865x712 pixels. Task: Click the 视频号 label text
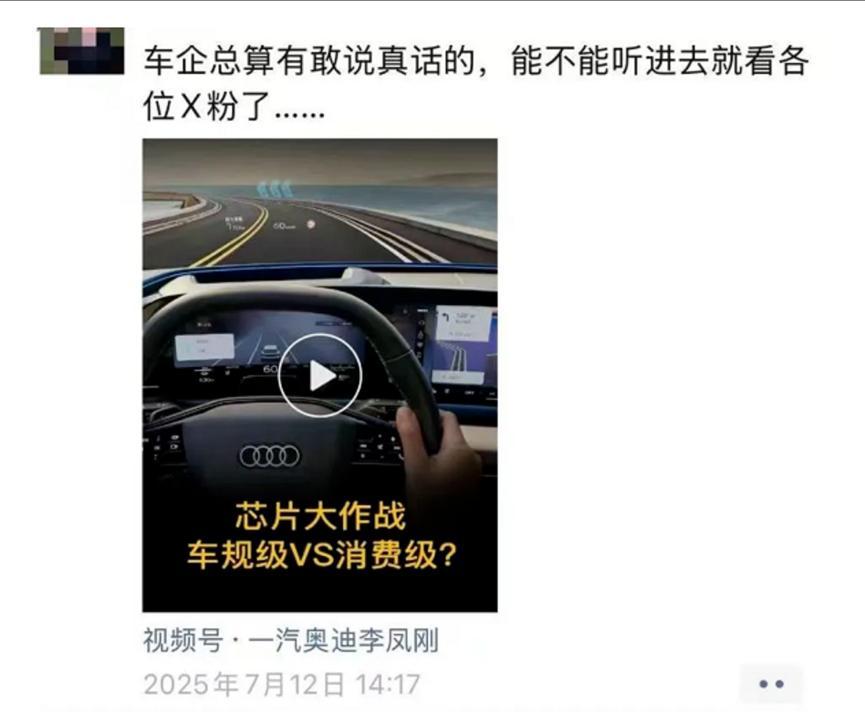[x=183, y=641]
